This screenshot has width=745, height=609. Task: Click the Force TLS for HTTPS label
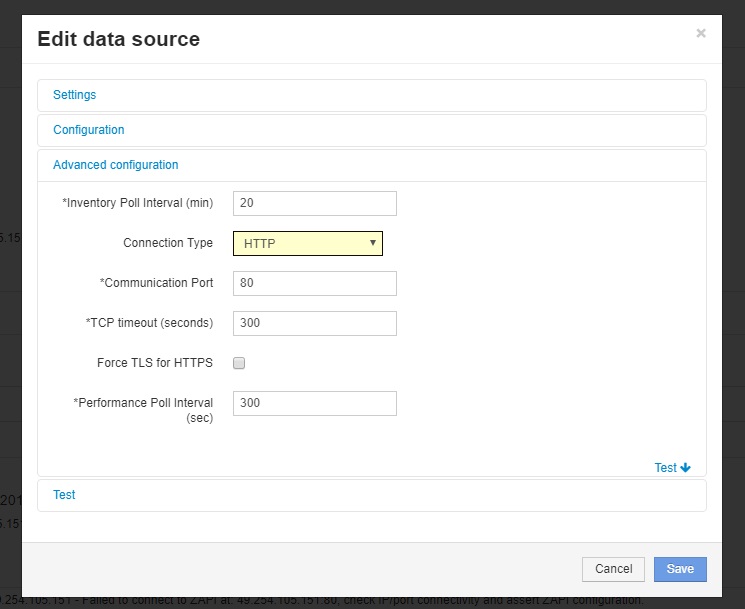coord(154,363)
